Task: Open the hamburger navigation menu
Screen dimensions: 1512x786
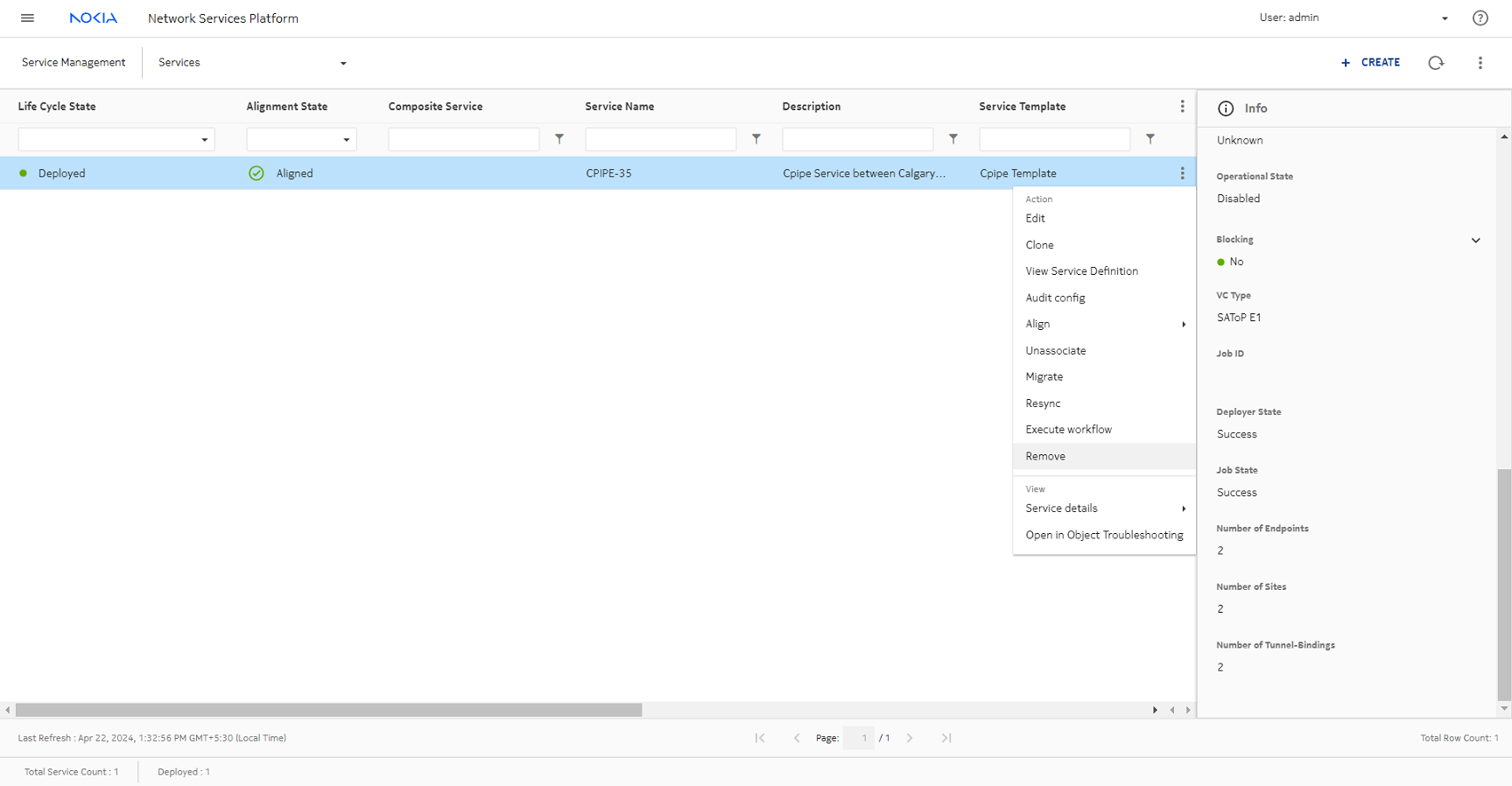Action: (27, 18)
